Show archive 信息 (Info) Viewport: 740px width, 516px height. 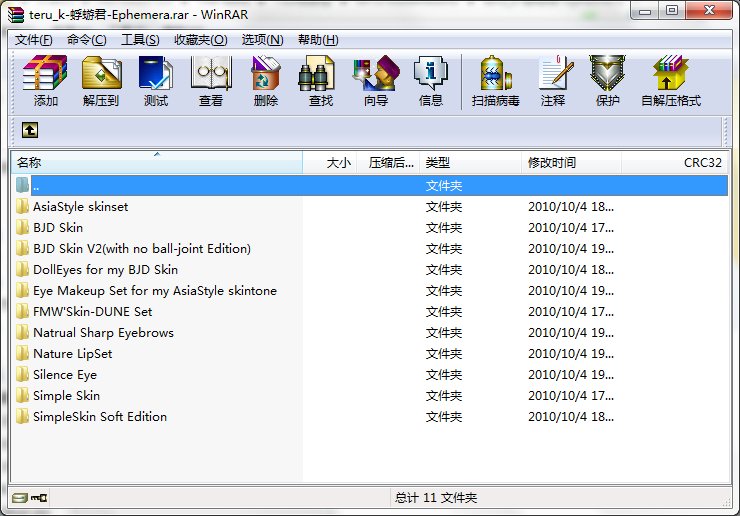(x=430, y=81)
